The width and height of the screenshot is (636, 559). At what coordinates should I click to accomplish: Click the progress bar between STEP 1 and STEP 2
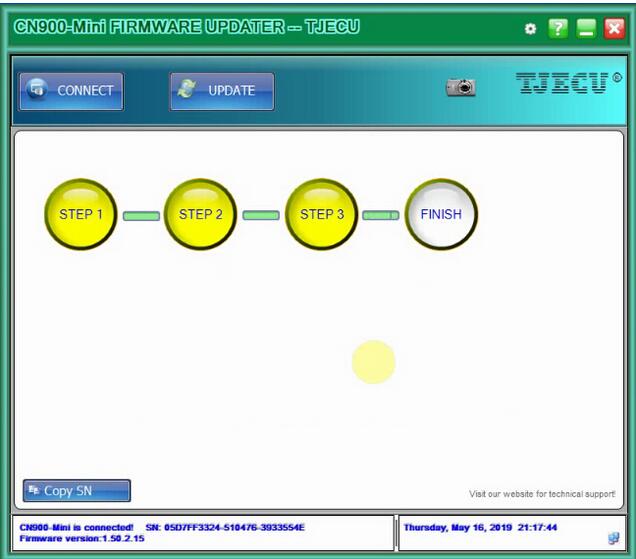(x=141, y=216)
